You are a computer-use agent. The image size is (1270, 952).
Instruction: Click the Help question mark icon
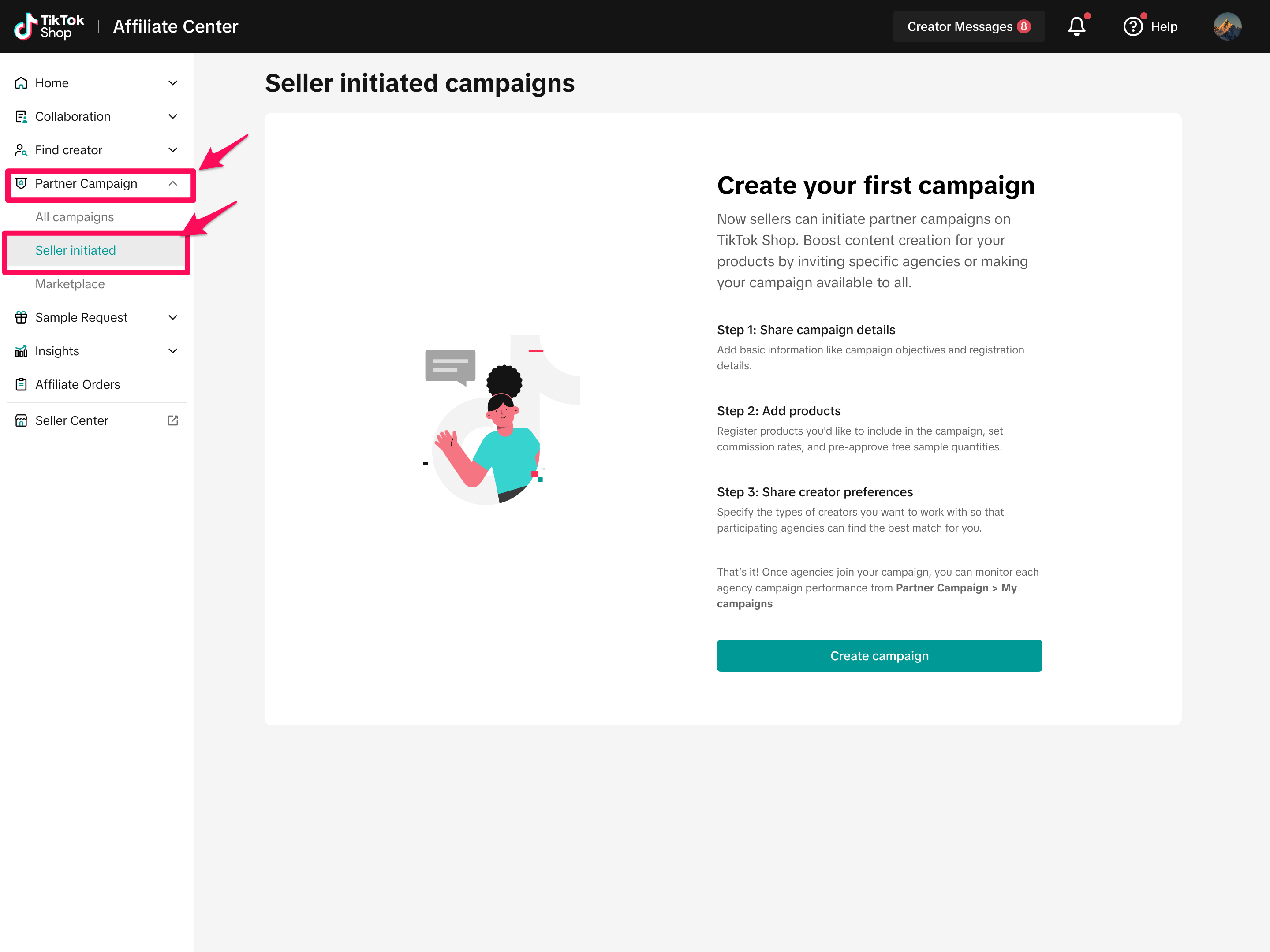point(1133,26)
